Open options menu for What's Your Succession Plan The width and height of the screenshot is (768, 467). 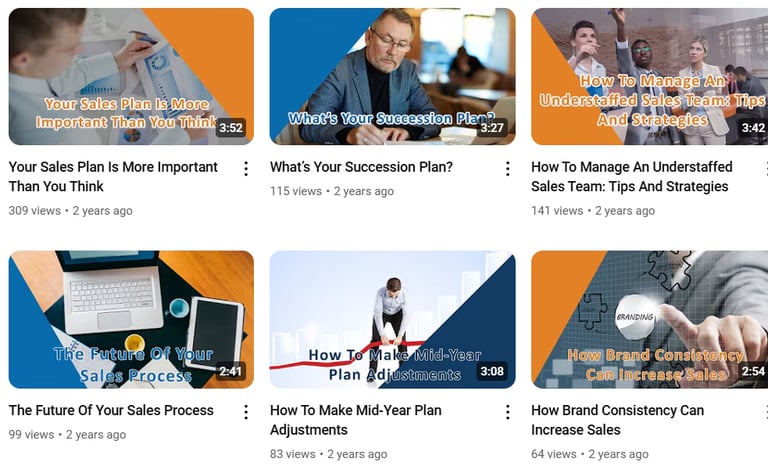pos(507,169)
